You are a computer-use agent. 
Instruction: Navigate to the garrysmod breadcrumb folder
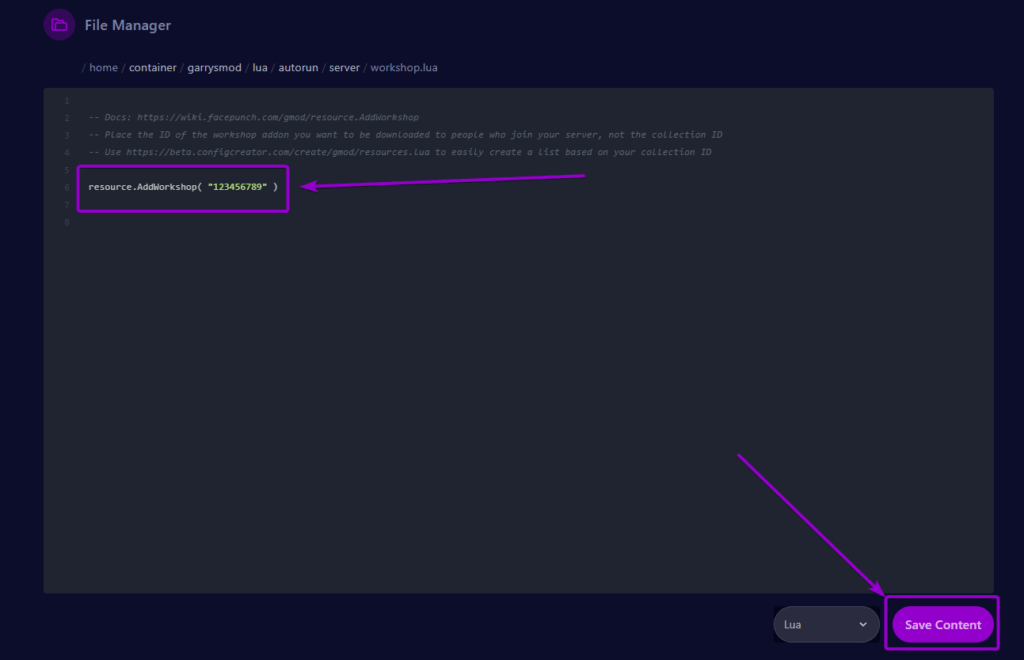pyautogui.click(x=214, y=67)
